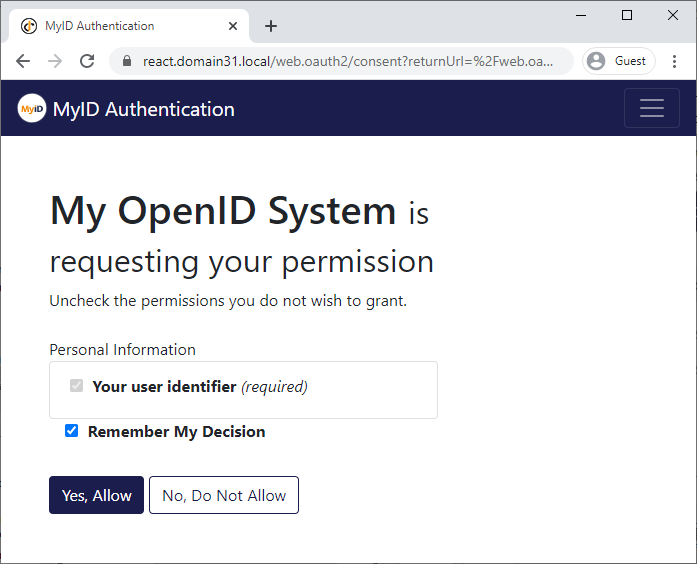Click the MyID logo in the header

[x=32, y=108]
